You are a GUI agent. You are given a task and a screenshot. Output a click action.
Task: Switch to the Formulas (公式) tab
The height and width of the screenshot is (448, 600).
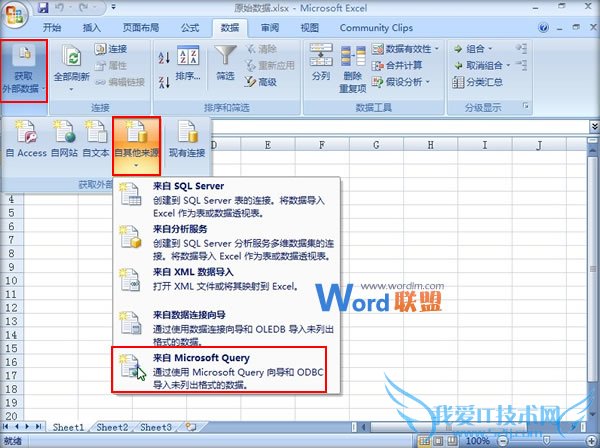pyautogui.click(x=190, y=28)
